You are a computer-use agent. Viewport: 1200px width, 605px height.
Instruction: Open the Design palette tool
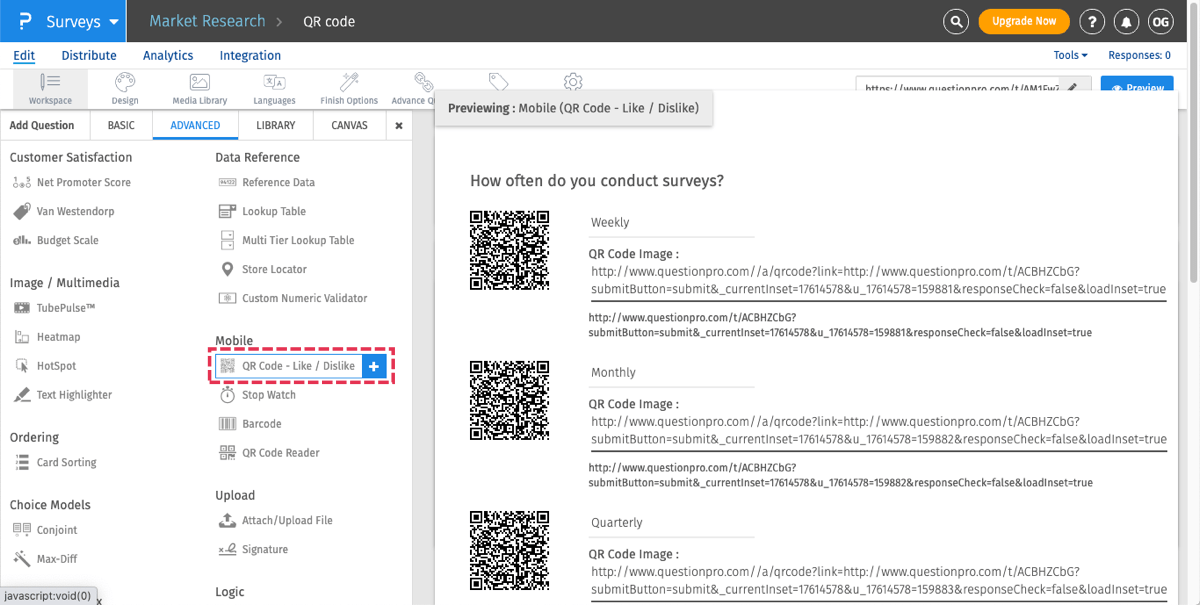click(x=125, y=88)
